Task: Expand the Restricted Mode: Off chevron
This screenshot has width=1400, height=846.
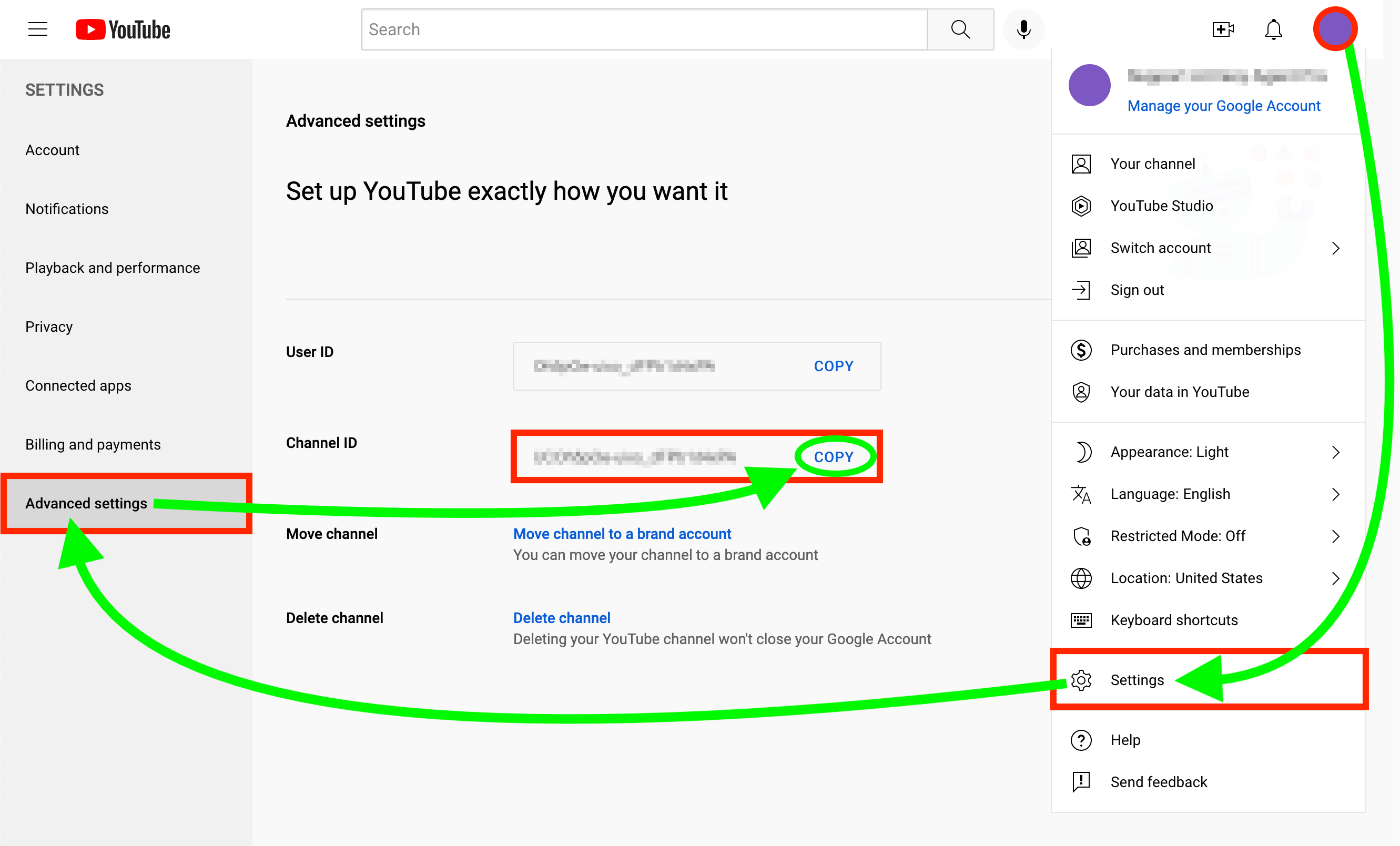Action: (x=1335, y=536)
